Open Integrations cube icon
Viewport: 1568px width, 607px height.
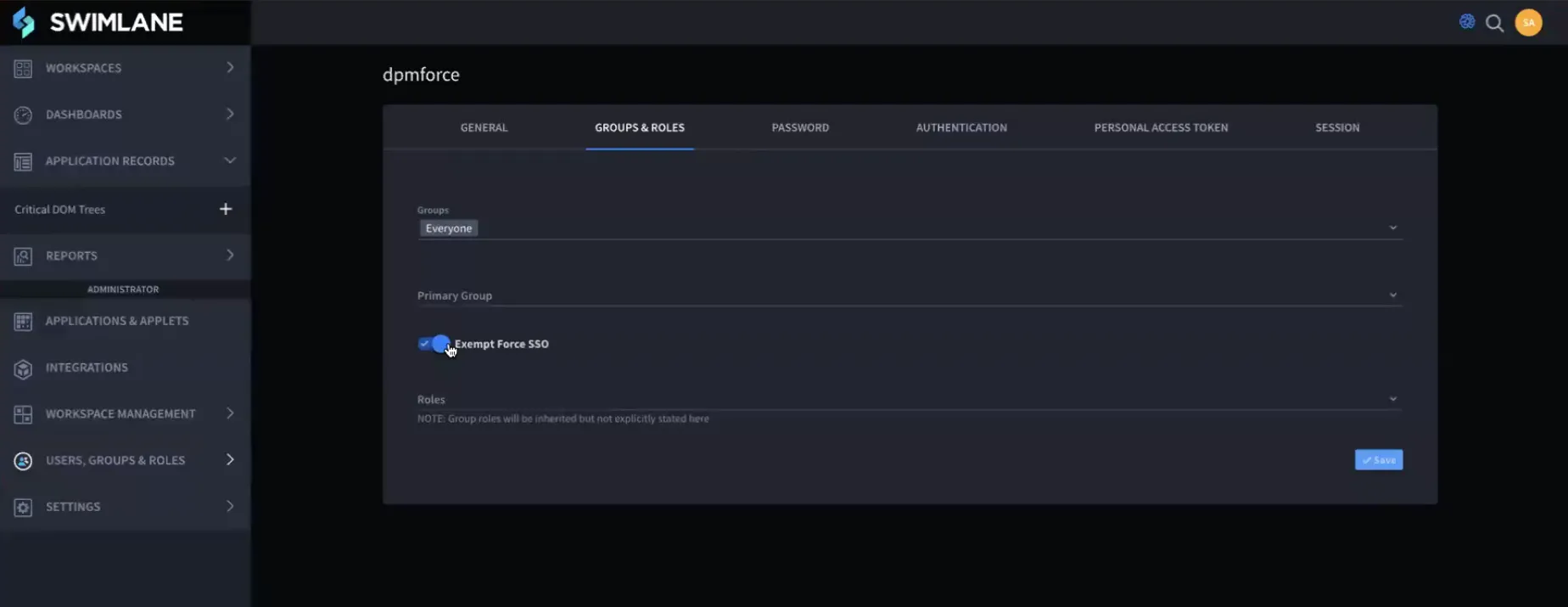tap(23, 368)
